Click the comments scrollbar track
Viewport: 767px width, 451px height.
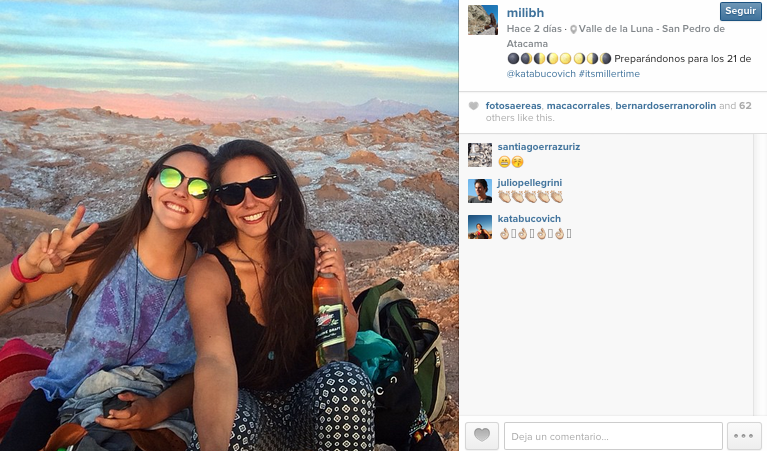point(760,274)
